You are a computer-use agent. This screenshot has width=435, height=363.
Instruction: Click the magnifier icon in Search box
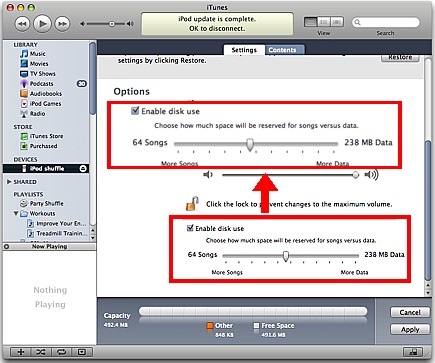click(x=357, y=22)
